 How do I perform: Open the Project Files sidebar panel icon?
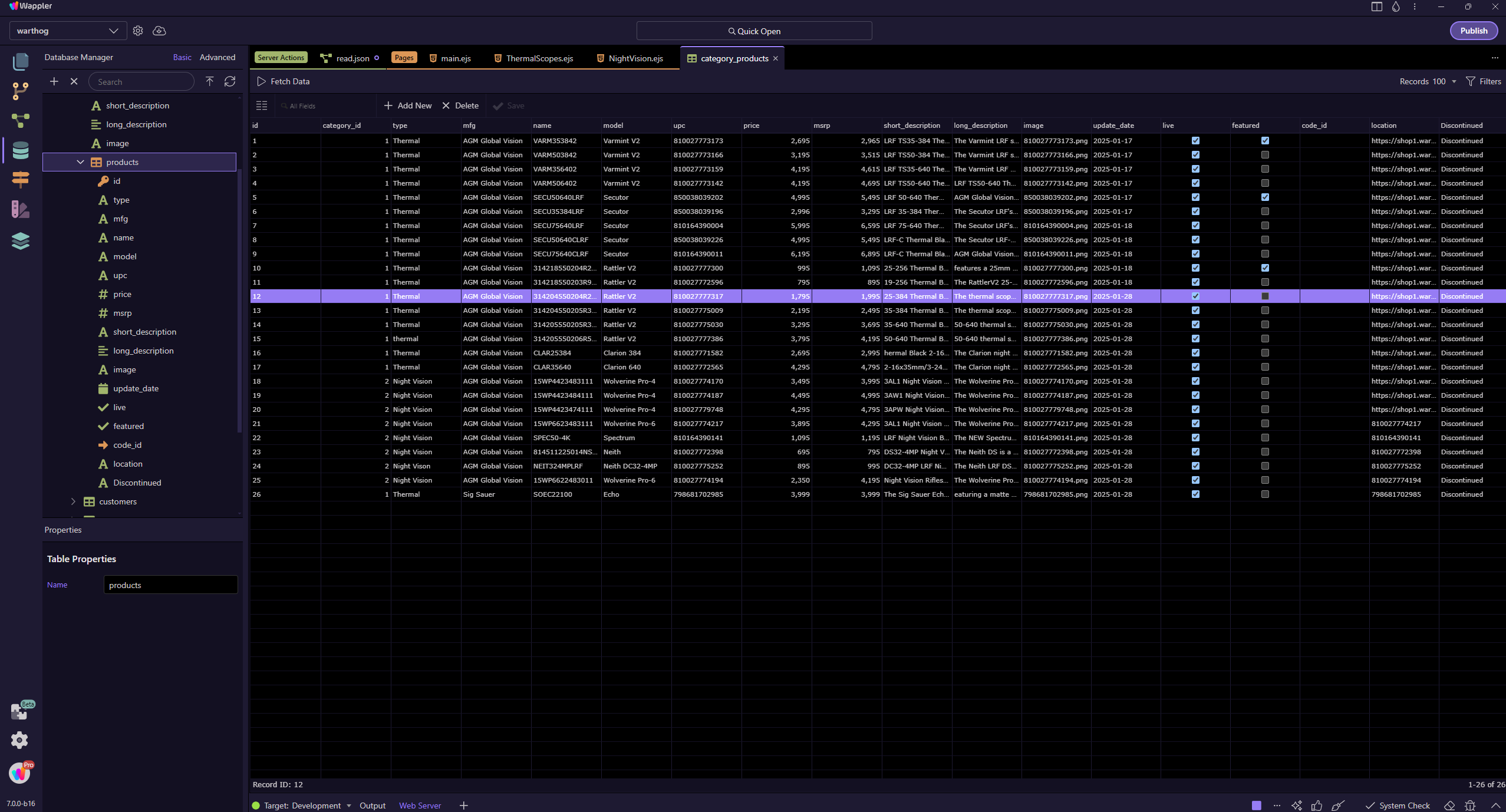(21, 61)
